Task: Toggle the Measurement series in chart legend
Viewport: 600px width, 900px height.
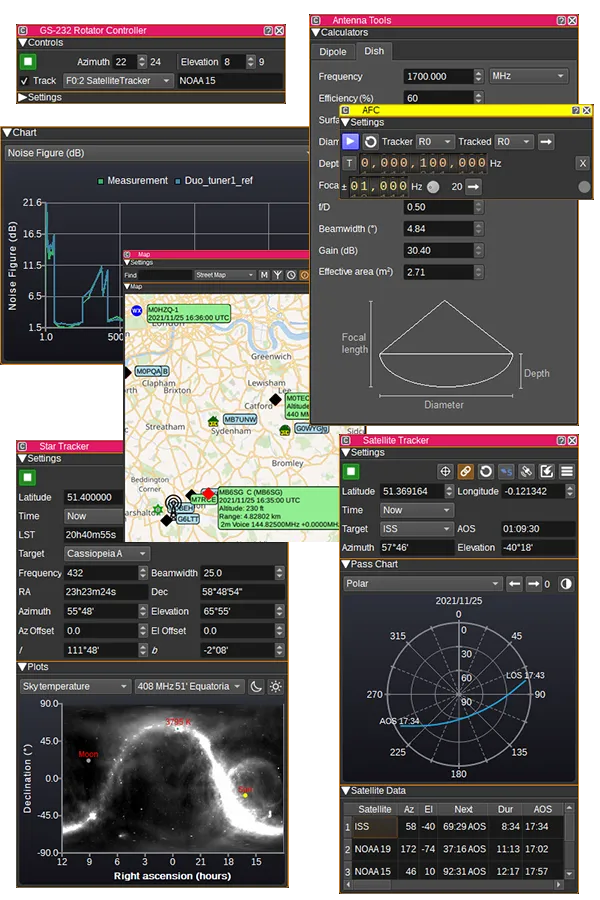Action: [133, 181]
